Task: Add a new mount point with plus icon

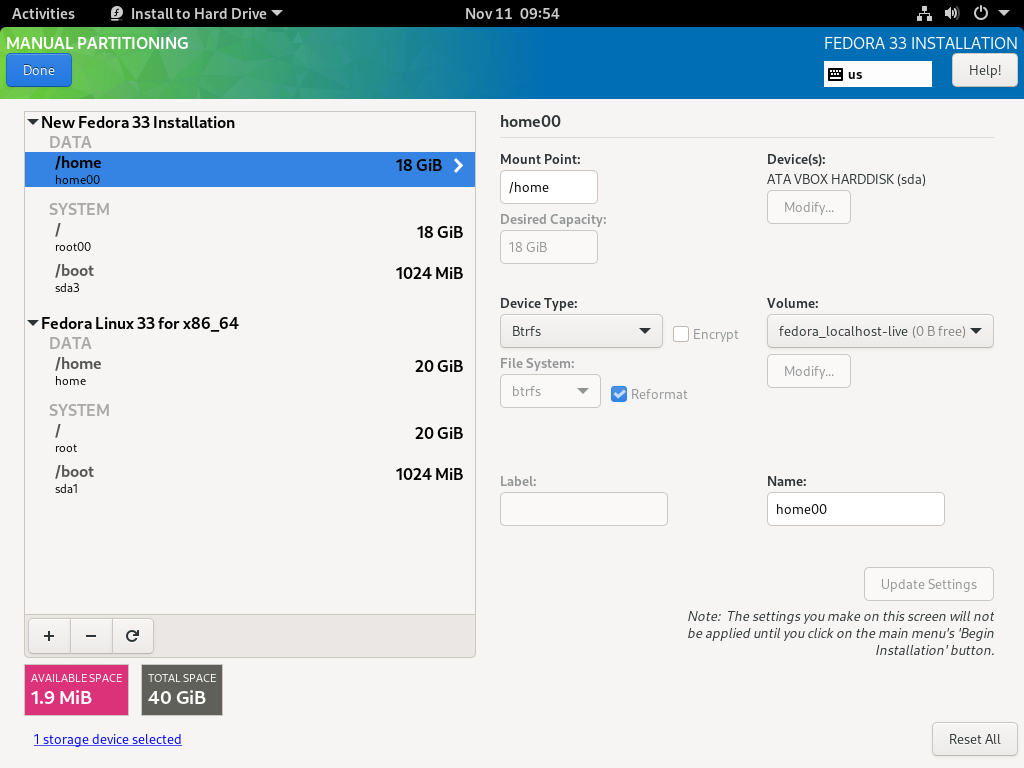Action: pos(49,636)
